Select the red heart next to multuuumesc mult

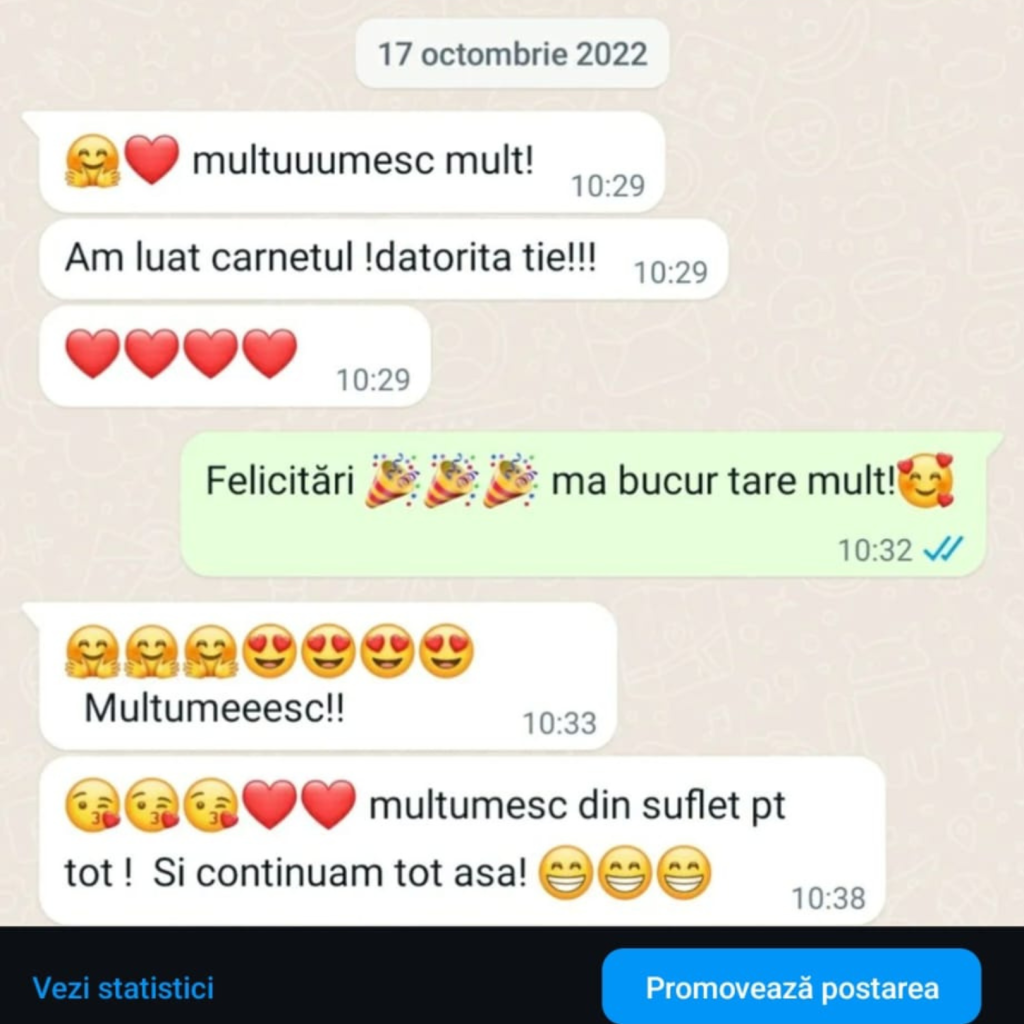click(x=152, y=160)
